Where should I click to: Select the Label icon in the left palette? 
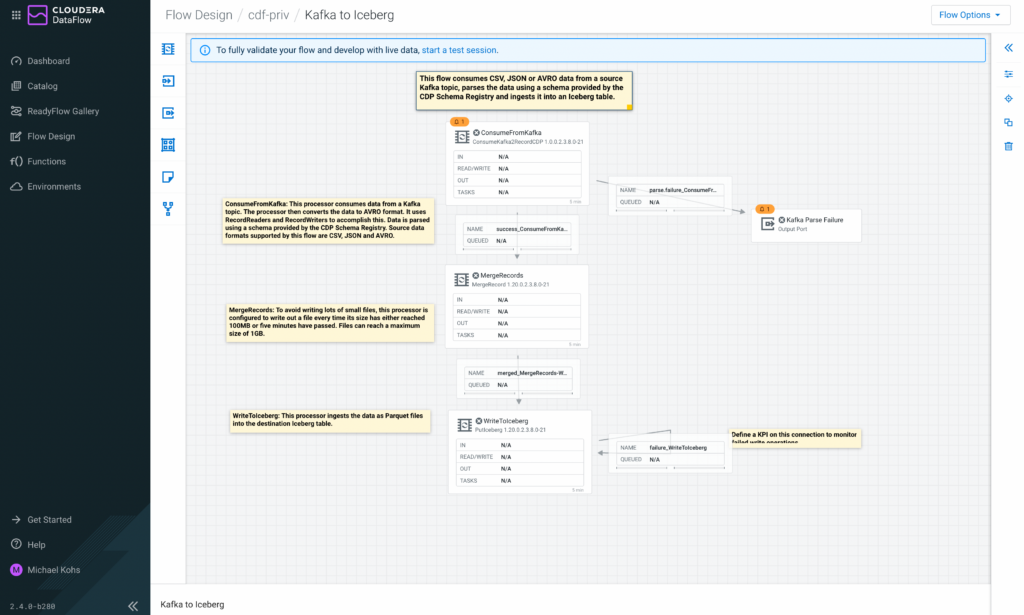coord(168,177)
